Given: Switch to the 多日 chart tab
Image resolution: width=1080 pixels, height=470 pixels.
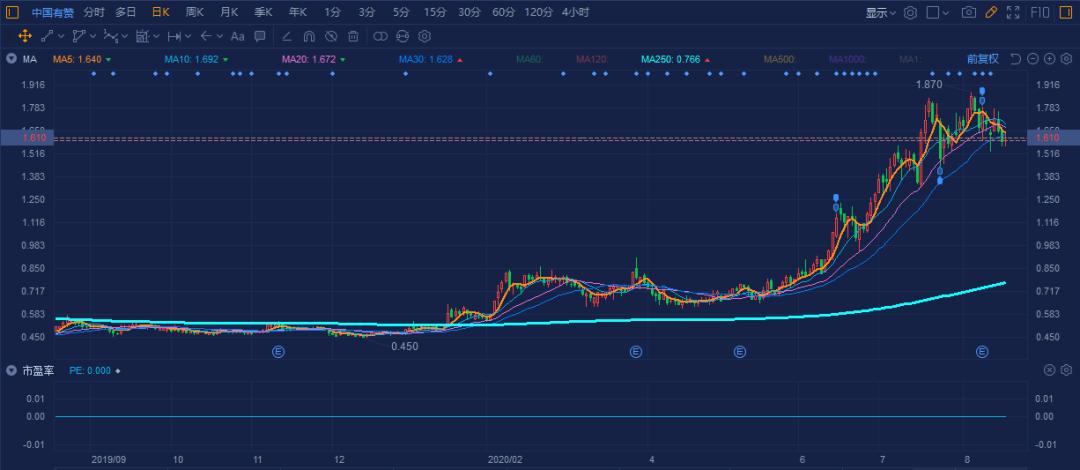Looking at the screenshot, I should click(x=125, y=12).
